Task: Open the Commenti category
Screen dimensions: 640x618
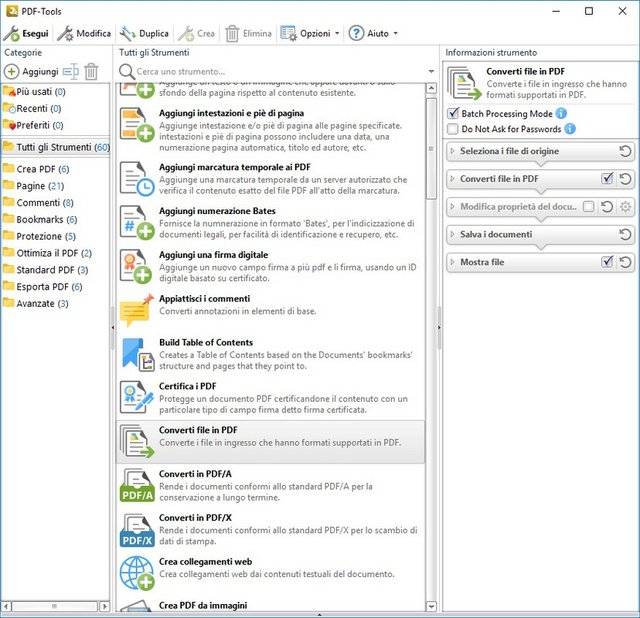Action: pos(38,202)
